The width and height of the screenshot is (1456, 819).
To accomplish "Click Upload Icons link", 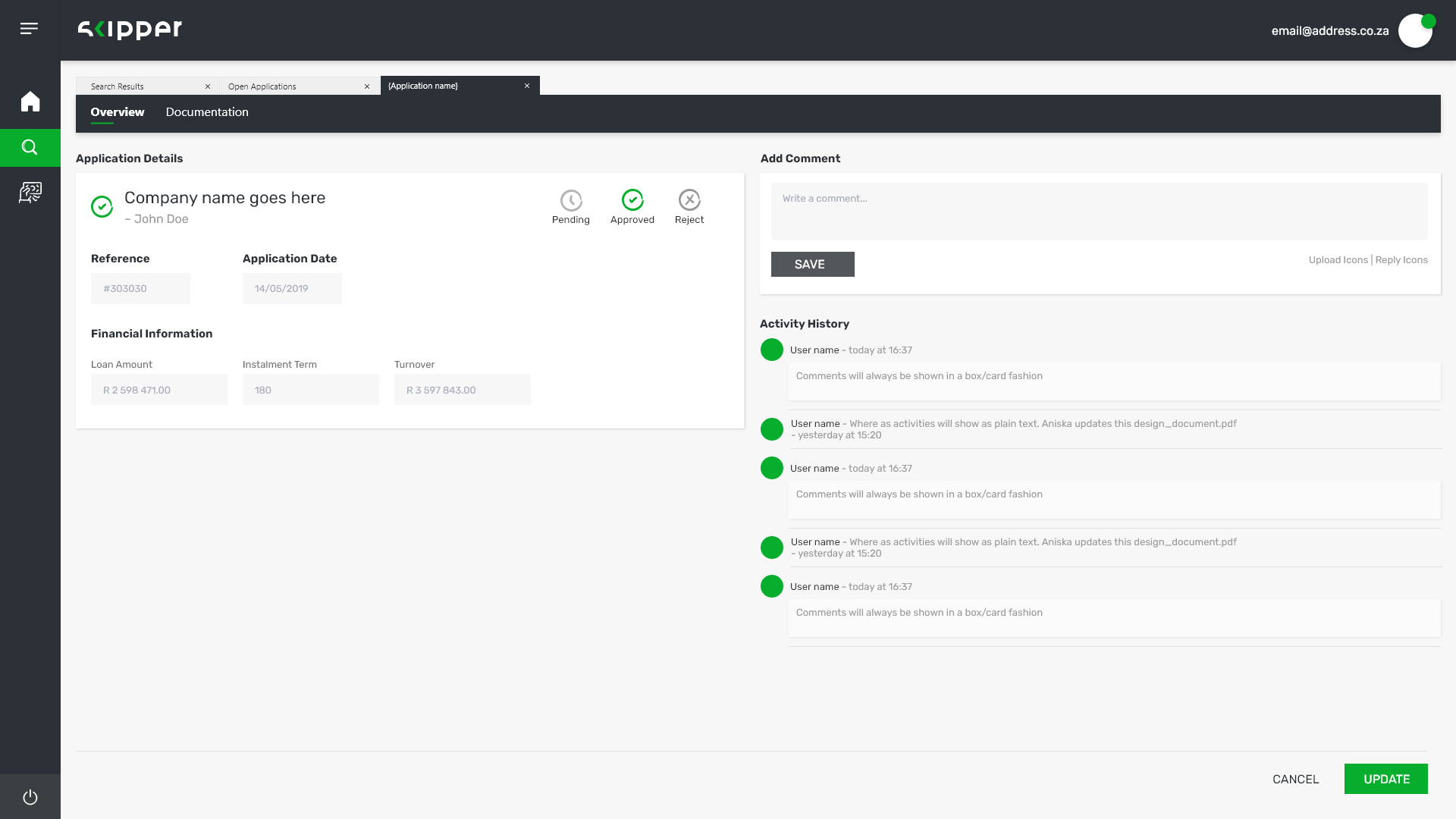I will [x=1338, y=260].
